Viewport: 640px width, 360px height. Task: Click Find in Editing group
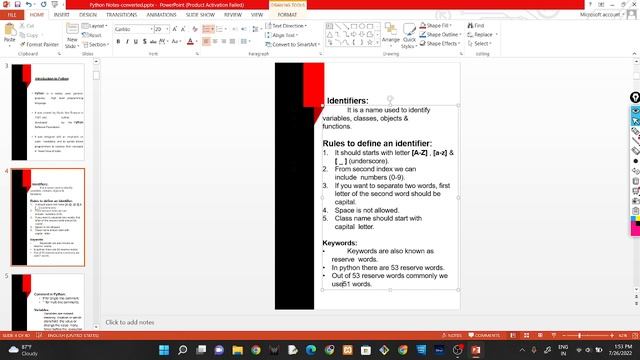(x=476, y=25)
